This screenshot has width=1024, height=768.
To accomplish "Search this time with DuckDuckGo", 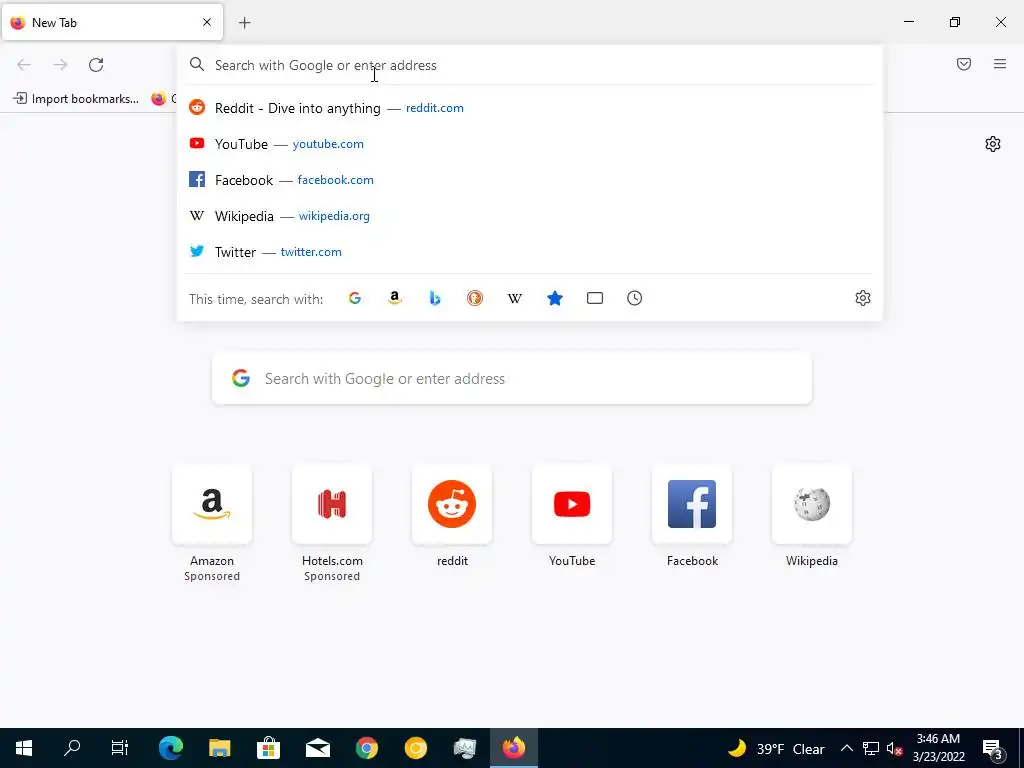I will click(475, 298).
